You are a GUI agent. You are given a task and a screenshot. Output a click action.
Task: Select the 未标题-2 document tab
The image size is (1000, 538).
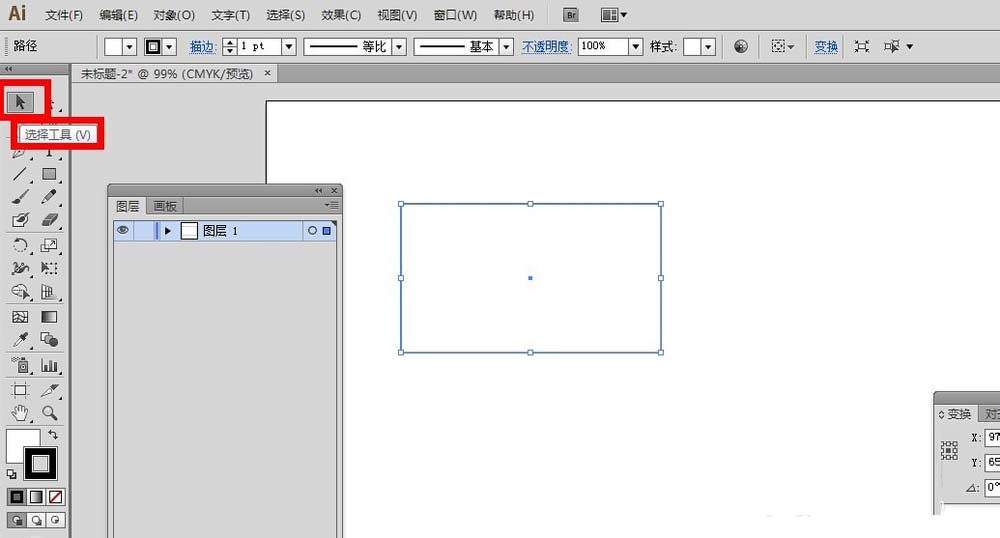pos(167,74)
